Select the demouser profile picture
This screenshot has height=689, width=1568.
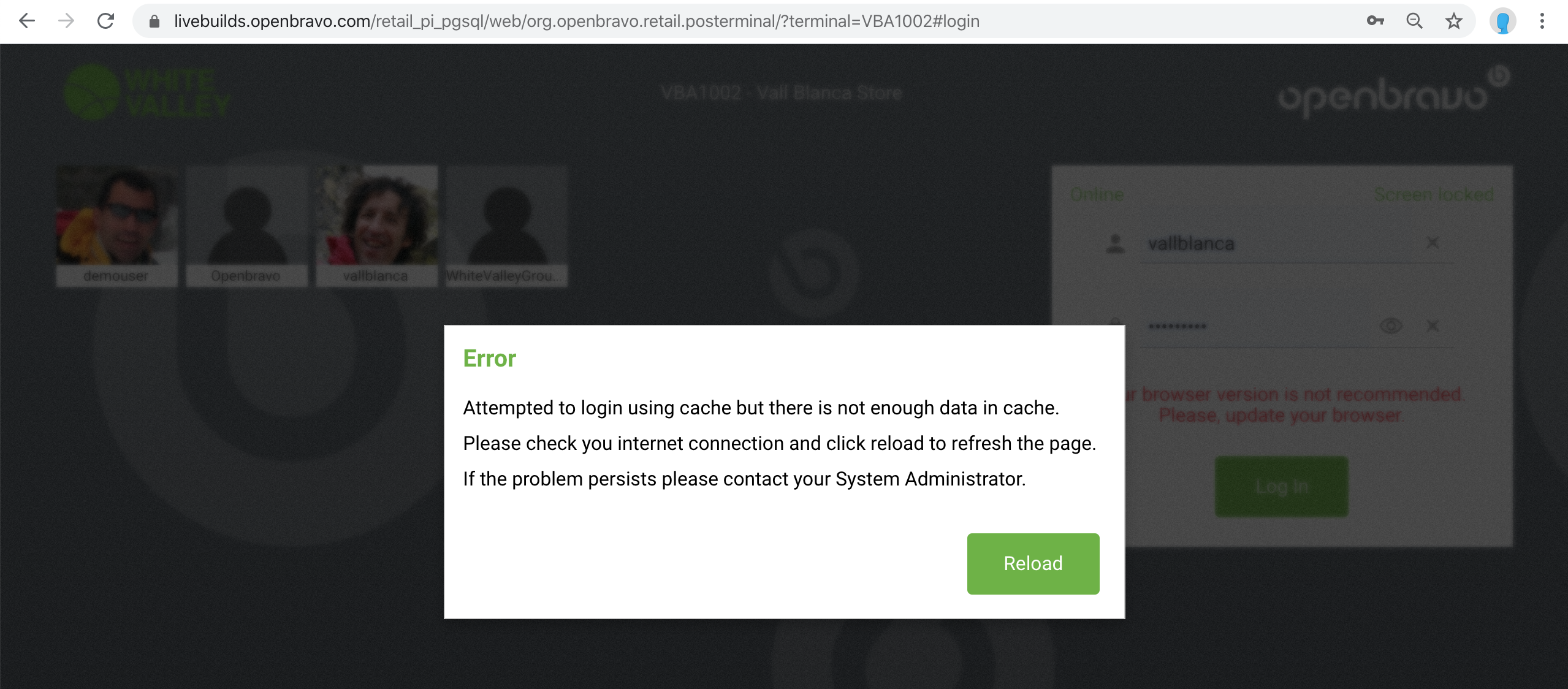(116, 215)
